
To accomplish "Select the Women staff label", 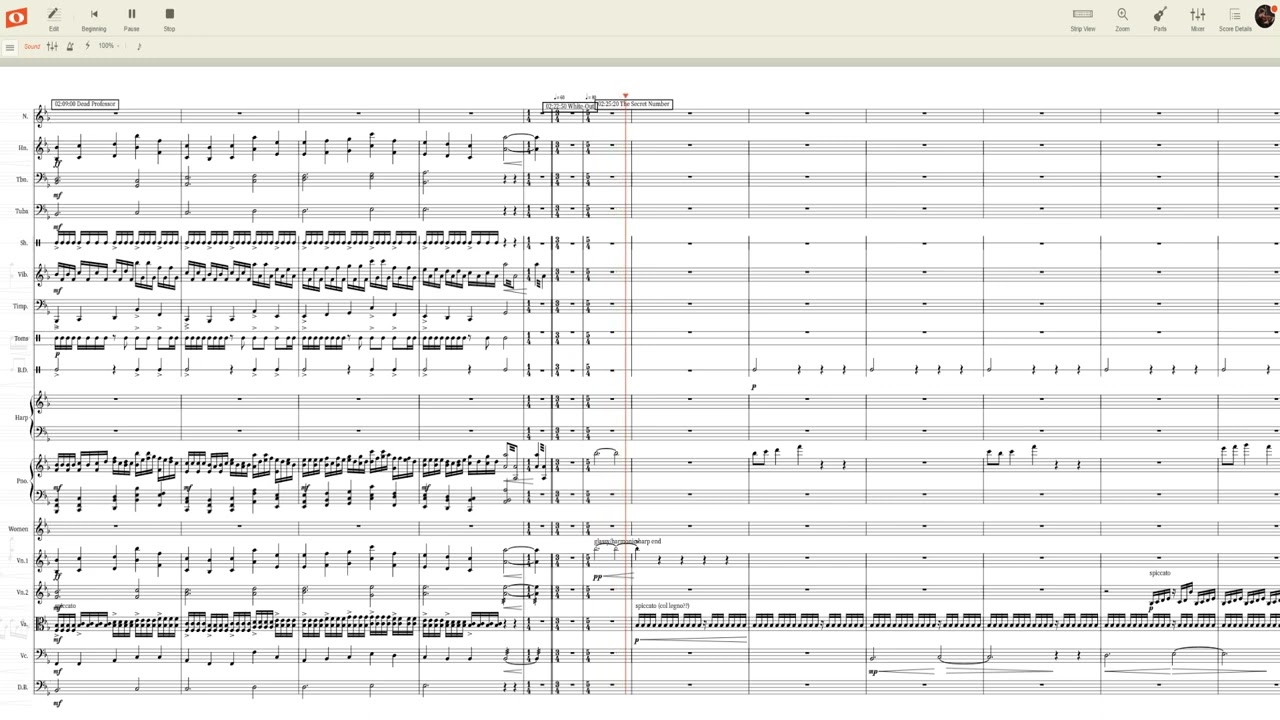I will pyautogui.click(x=18, y=528).
